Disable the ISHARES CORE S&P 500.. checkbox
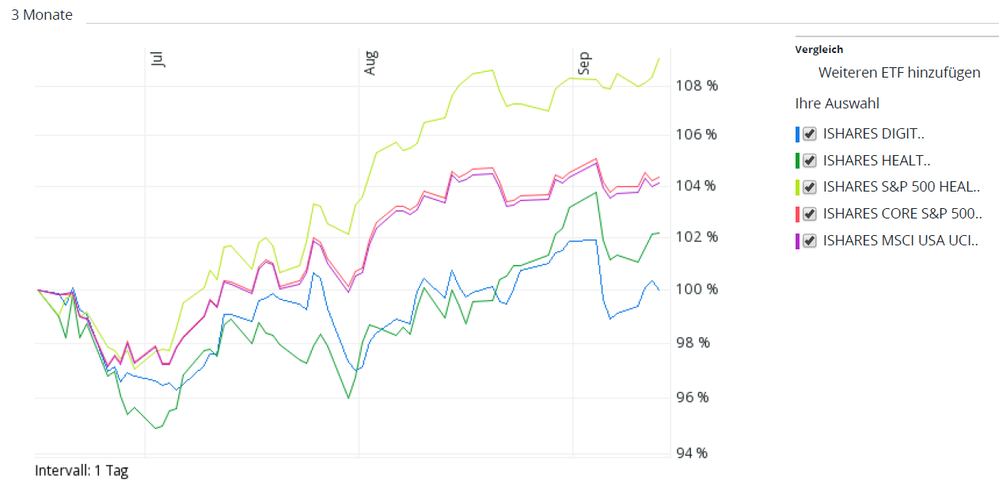Image resolution: width=999 pixels, height=486 pixels. coord(810,214)
